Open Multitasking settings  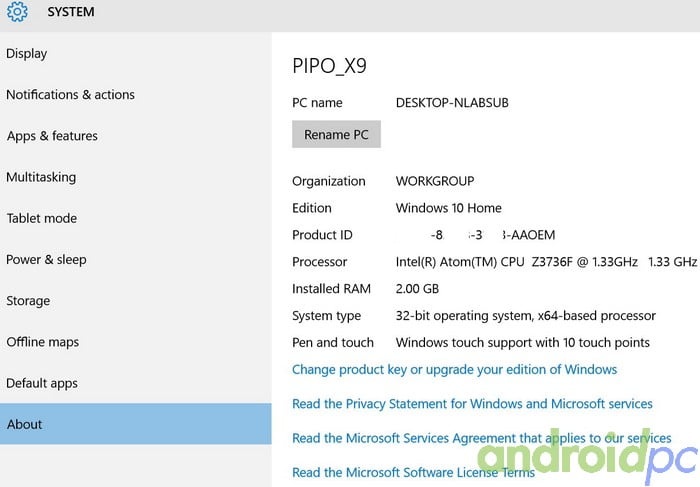coord(41,177)
